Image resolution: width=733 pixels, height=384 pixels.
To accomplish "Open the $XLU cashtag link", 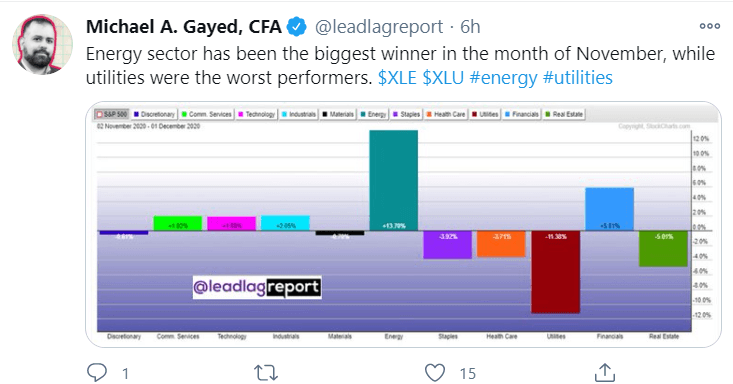I will [443, 78].
